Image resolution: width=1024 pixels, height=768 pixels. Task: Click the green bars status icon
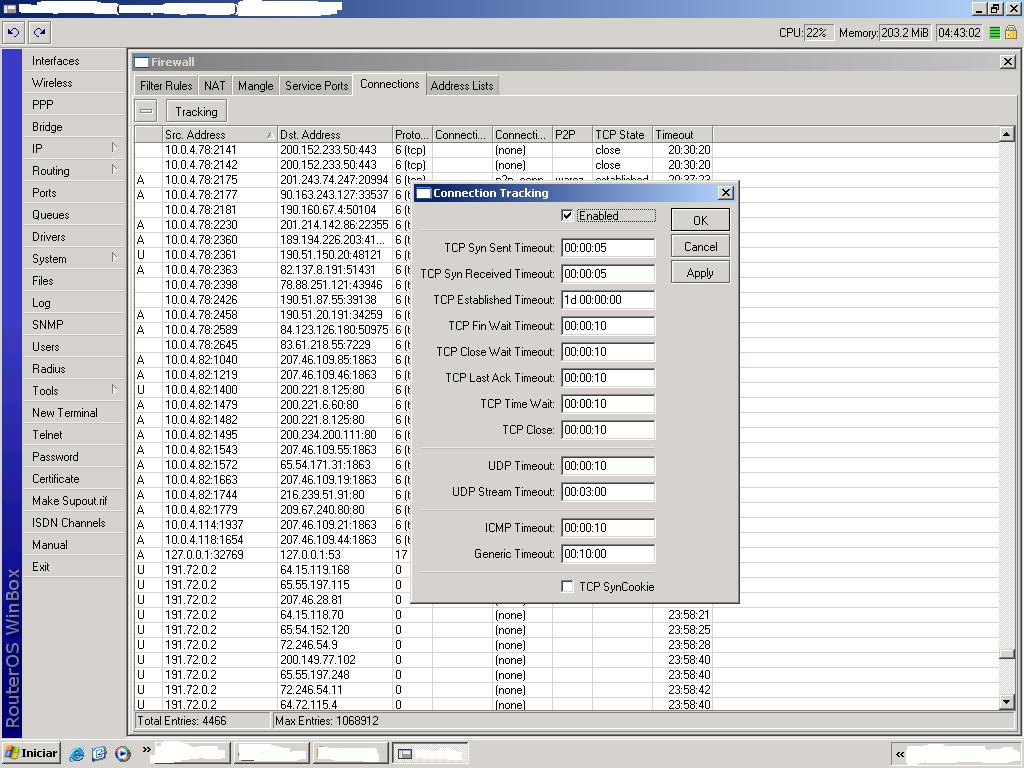pyautogui.click(x=994, y=33)
